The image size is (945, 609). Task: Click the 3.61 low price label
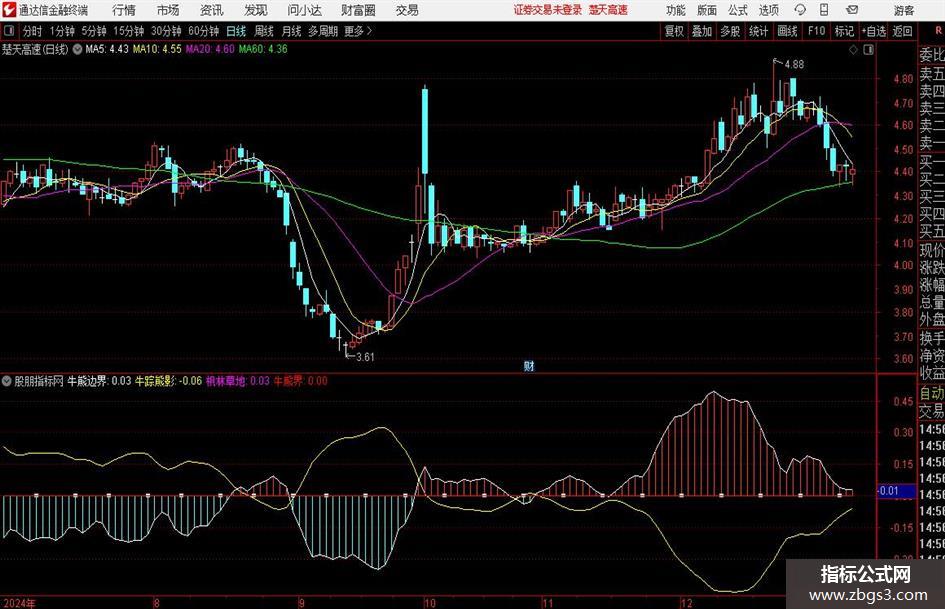tap(365, 357)
